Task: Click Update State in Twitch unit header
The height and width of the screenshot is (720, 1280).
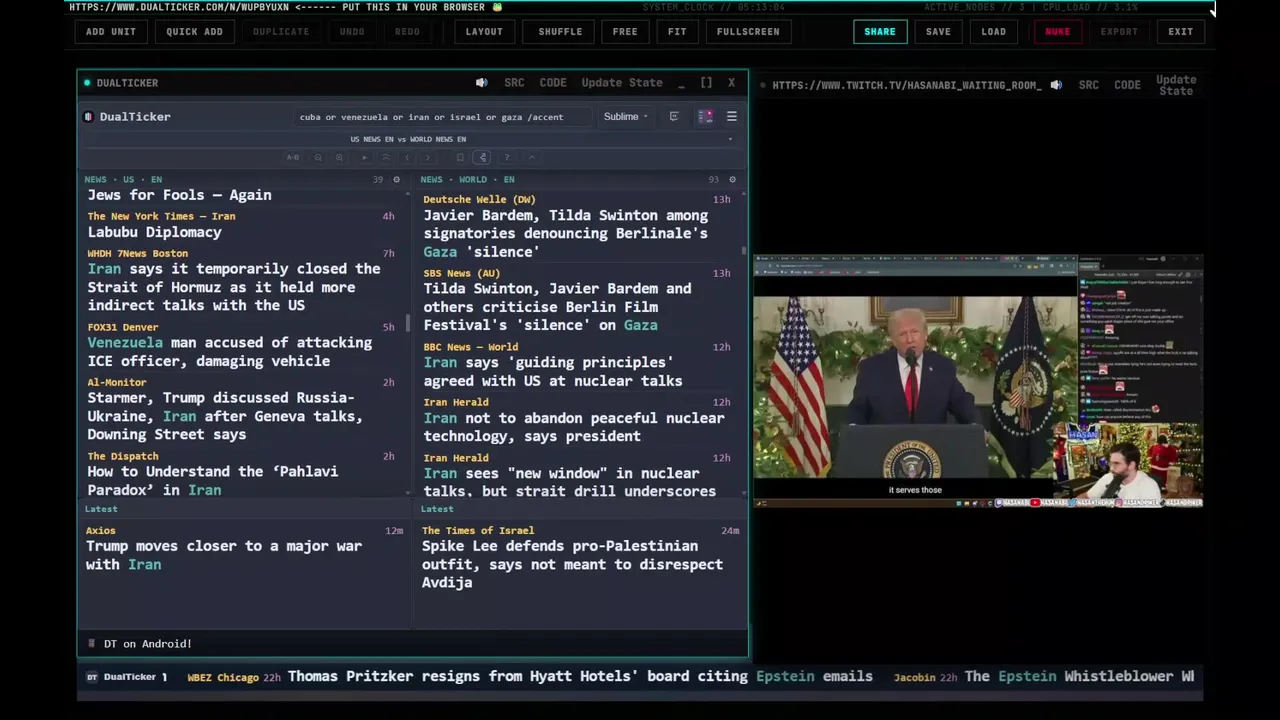Action: [x=1176, y=85]
